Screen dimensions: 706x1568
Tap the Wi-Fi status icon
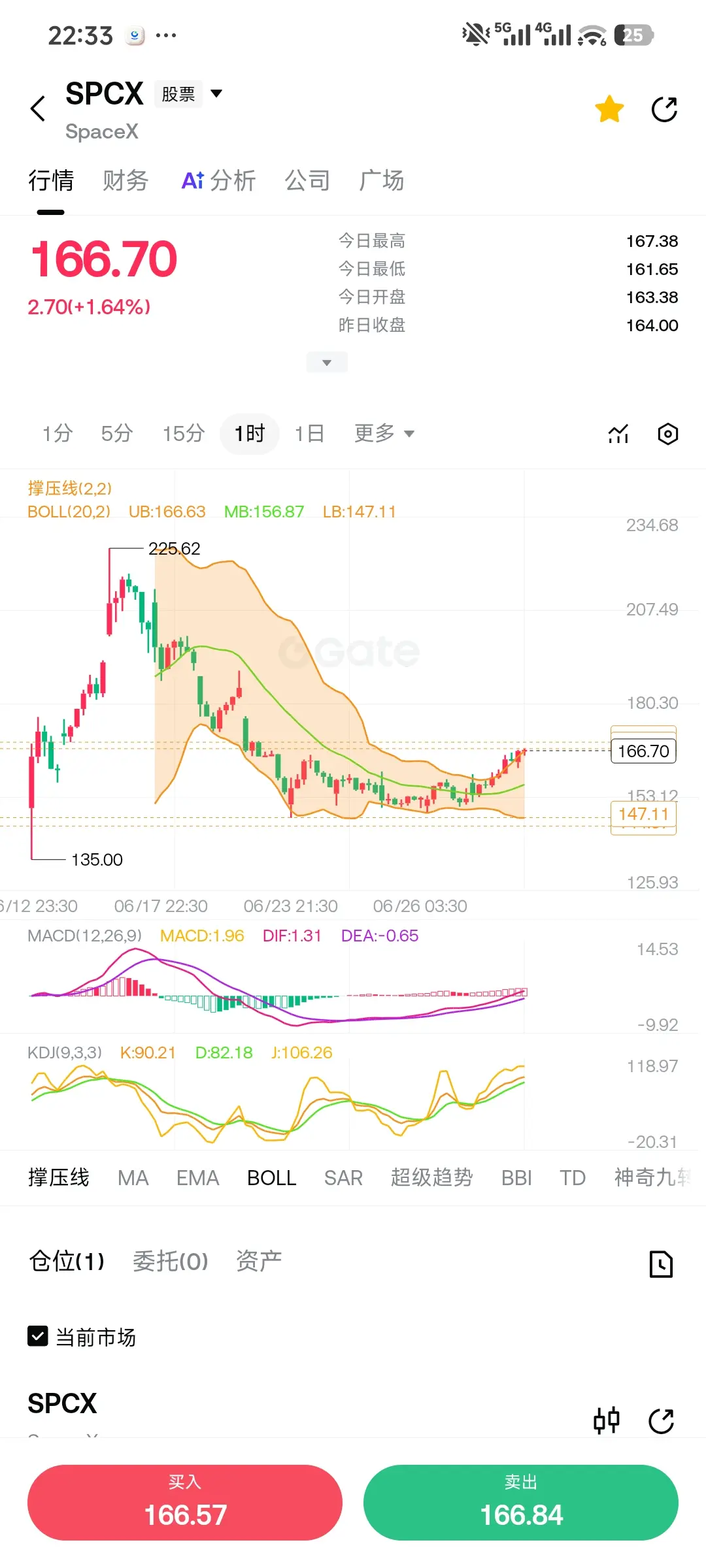[x=592, y=35]
